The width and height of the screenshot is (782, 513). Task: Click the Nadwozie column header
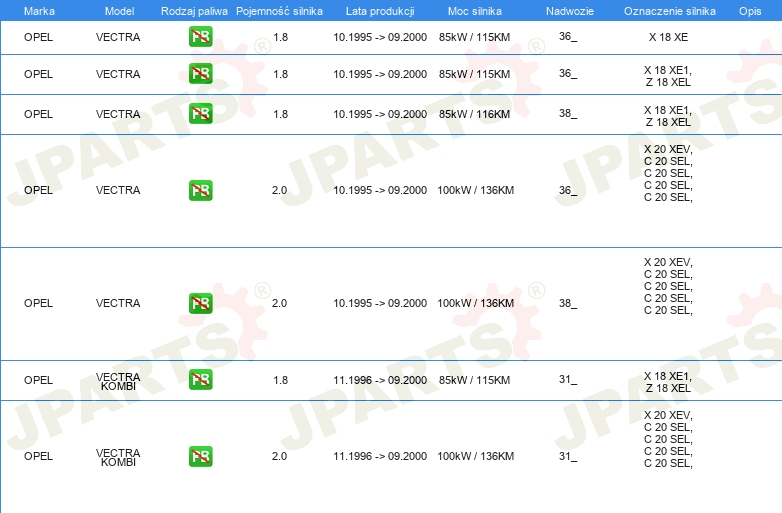click(x=570, y=11)
